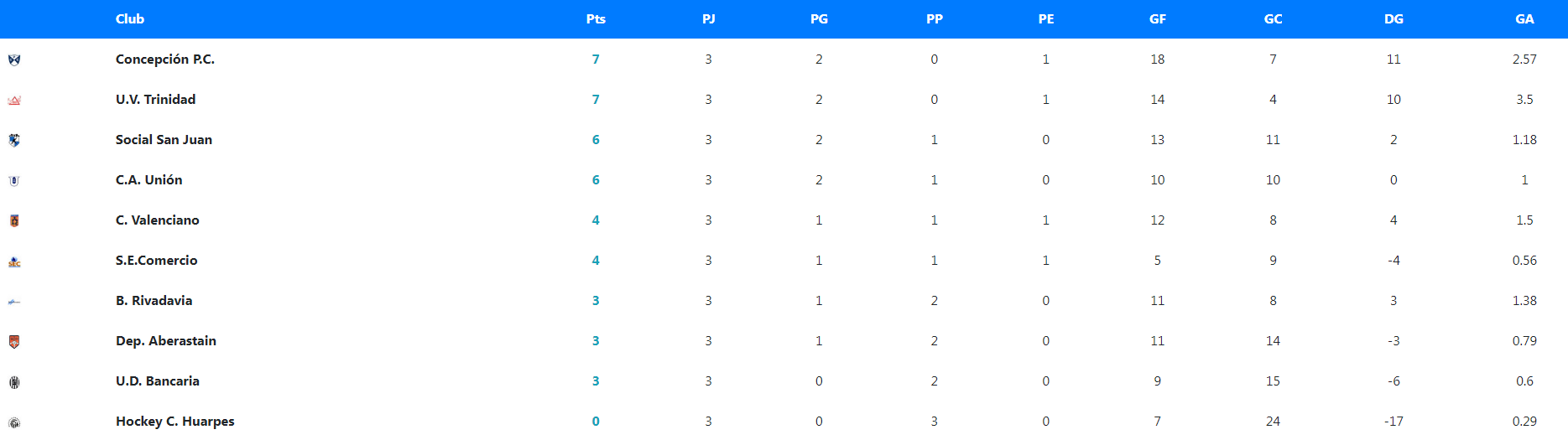Image resolution: width=1568 pixels, height=440 pixels.
Task: Click the U.D. Bancaria club crest icon
Action: coord(14,382)
